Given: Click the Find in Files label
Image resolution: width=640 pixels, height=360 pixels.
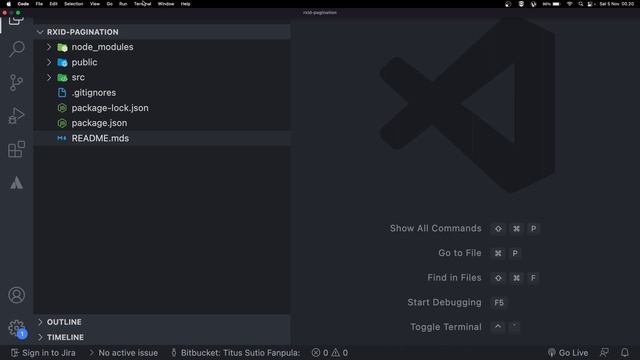Looking at the screenshot, I should (x=454, y=278).
